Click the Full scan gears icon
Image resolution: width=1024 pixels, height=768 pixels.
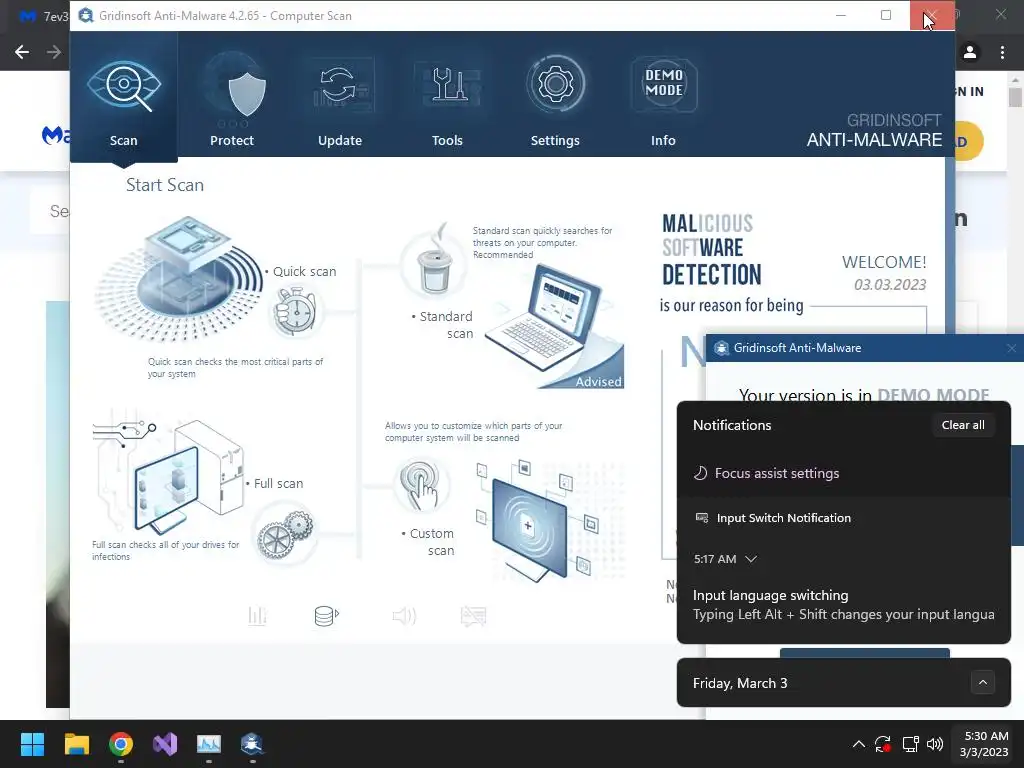pos(286,531)
